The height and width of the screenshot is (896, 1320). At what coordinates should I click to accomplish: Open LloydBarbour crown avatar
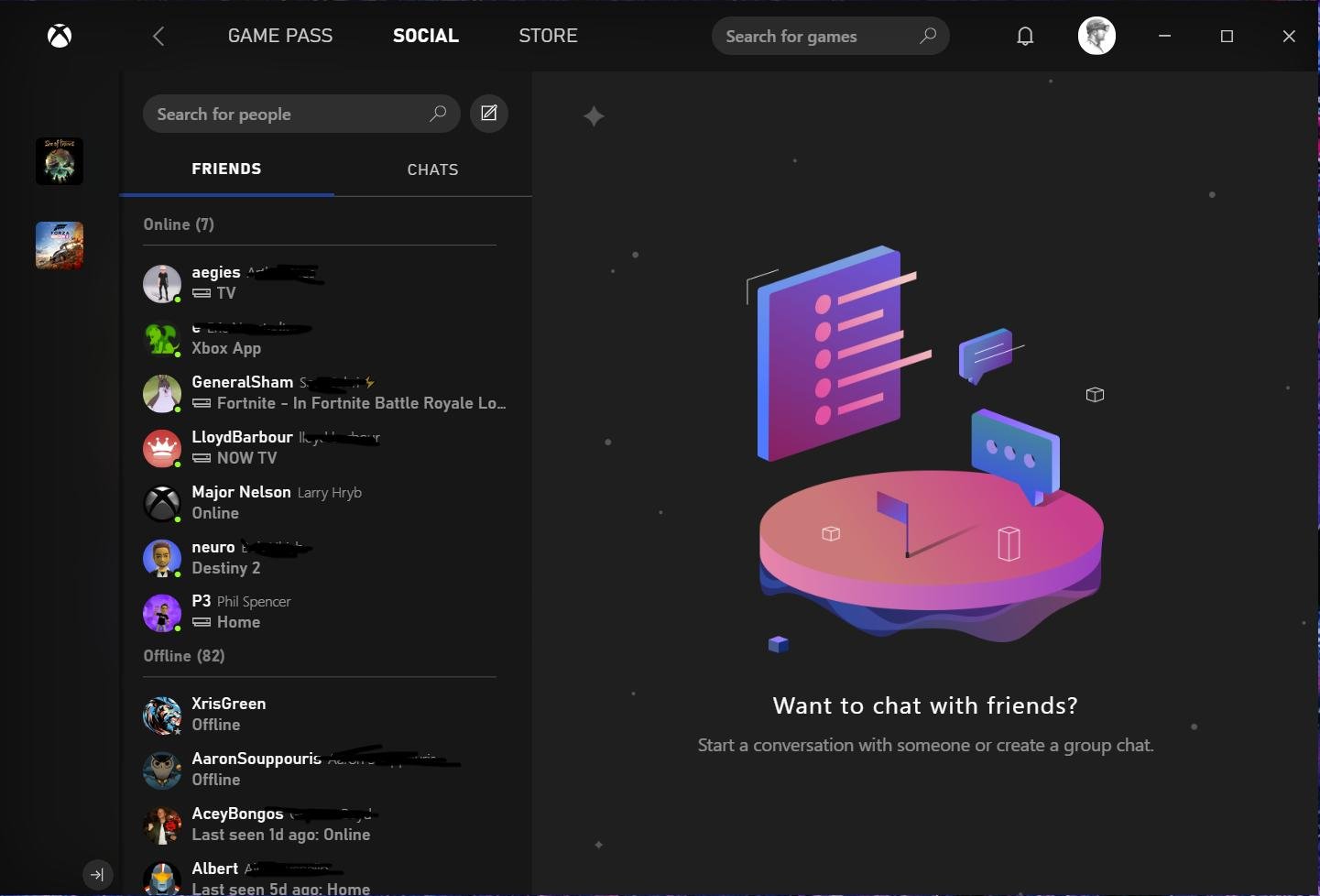coord(162,449)
